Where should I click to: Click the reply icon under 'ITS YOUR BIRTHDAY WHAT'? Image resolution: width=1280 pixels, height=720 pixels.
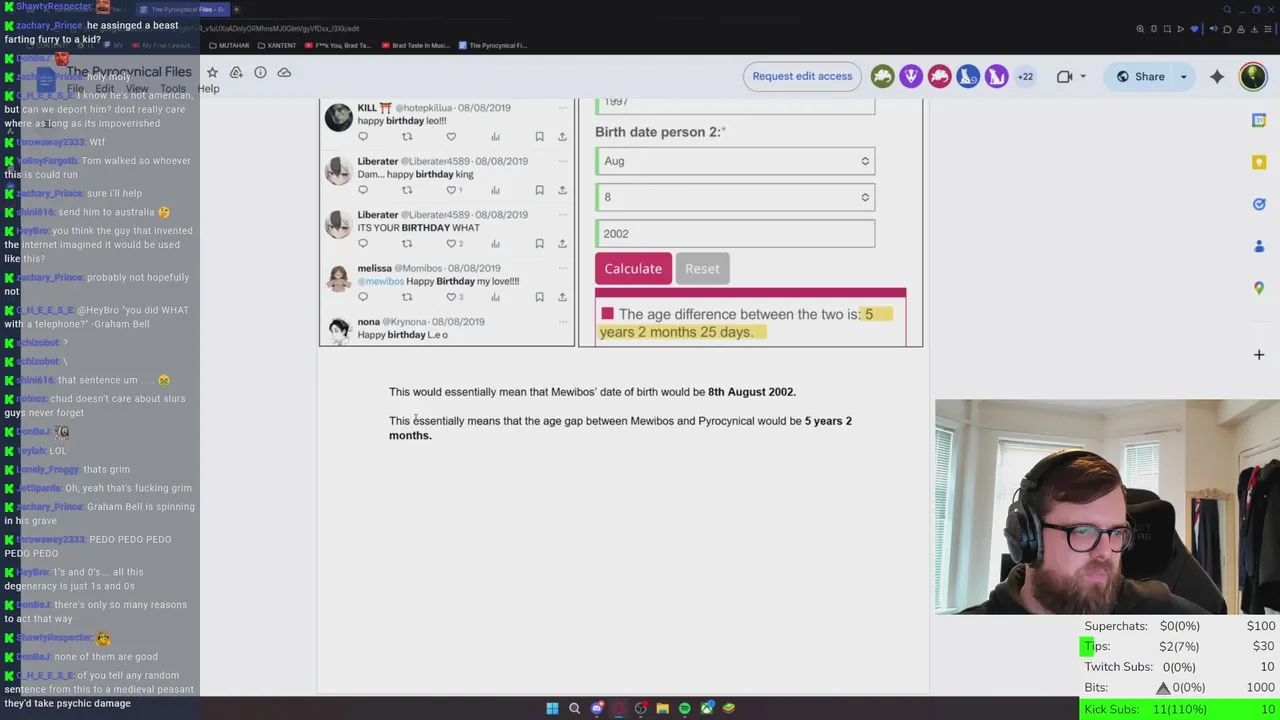(x=363, y=243)
